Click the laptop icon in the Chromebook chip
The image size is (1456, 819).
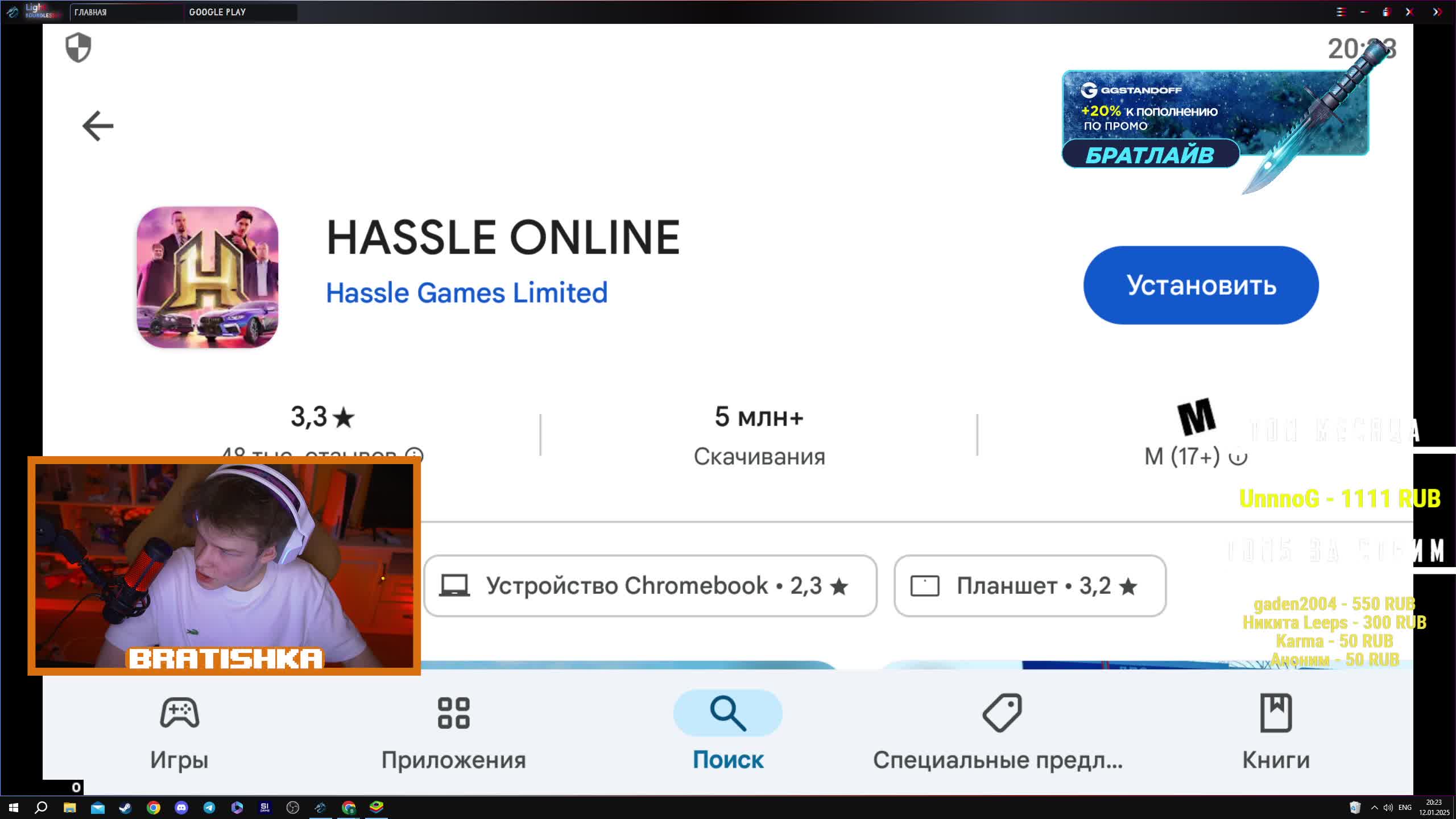(x=454, y=586)
